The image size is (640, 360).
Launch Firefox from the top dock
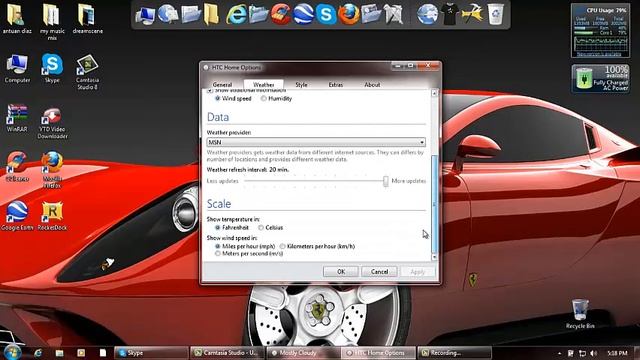[x=349, y=14]
